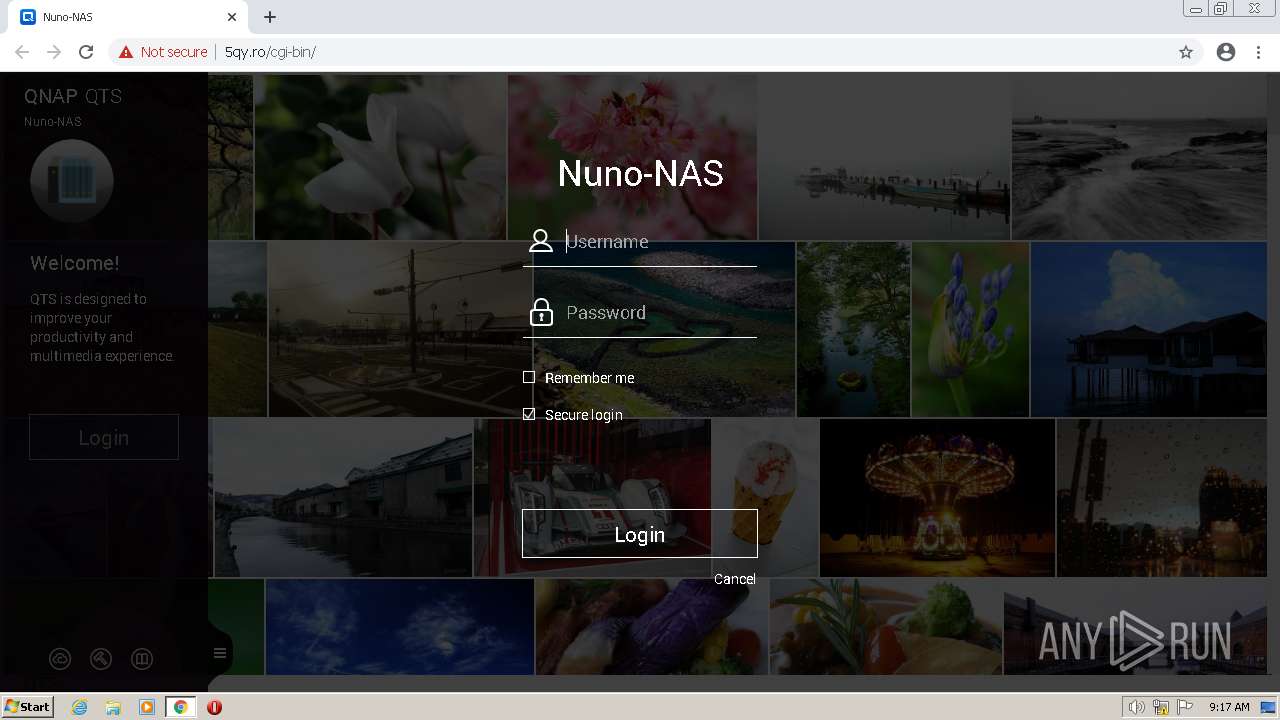Click the carousel night photo thumbnail

937,498
